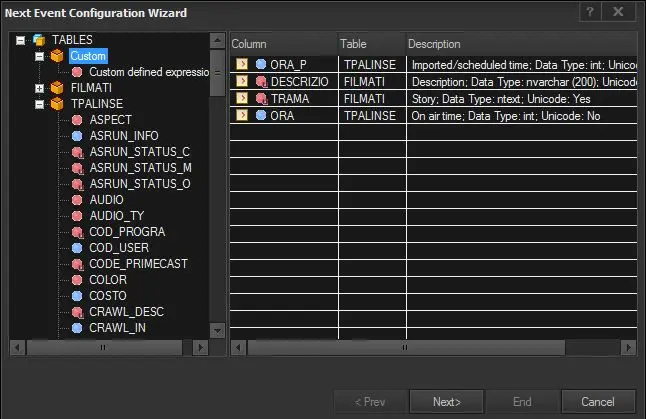Expand the FILMATI table node
Viewport: 646px width, 419px height.
coord(39,88)
